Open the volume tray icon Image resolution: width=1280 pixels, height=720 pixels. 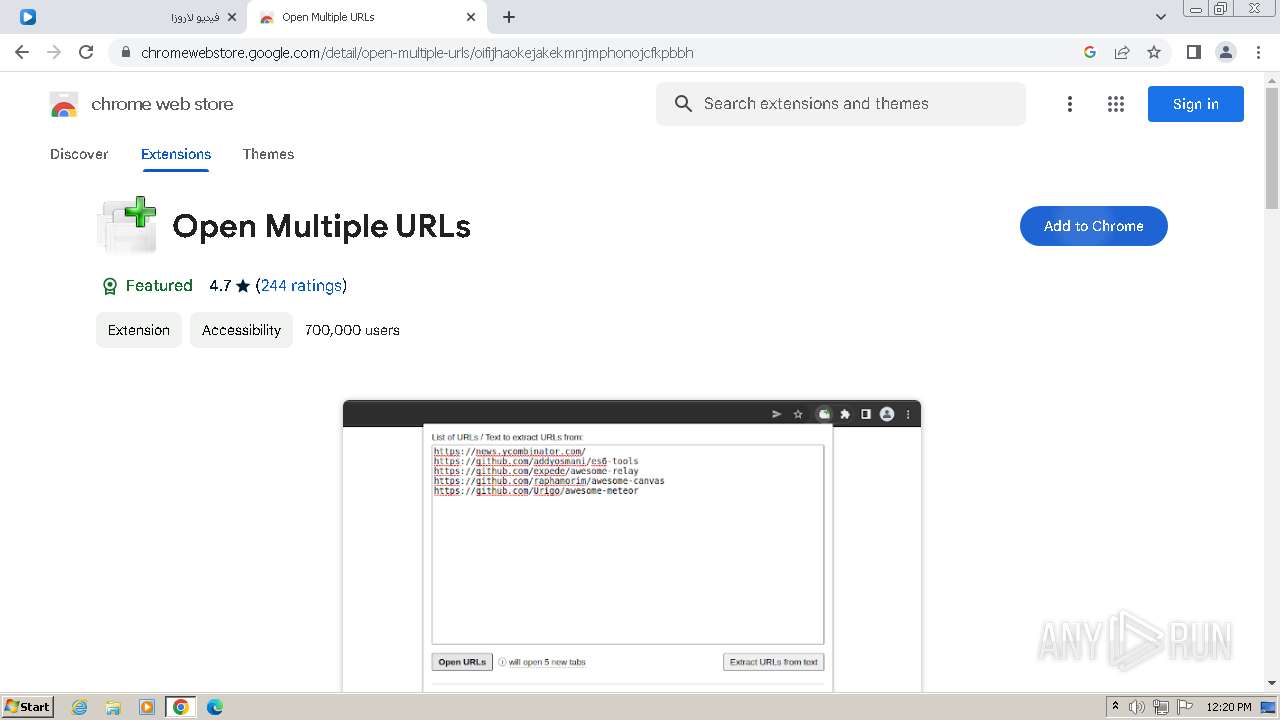click(x=1137, y=707)
